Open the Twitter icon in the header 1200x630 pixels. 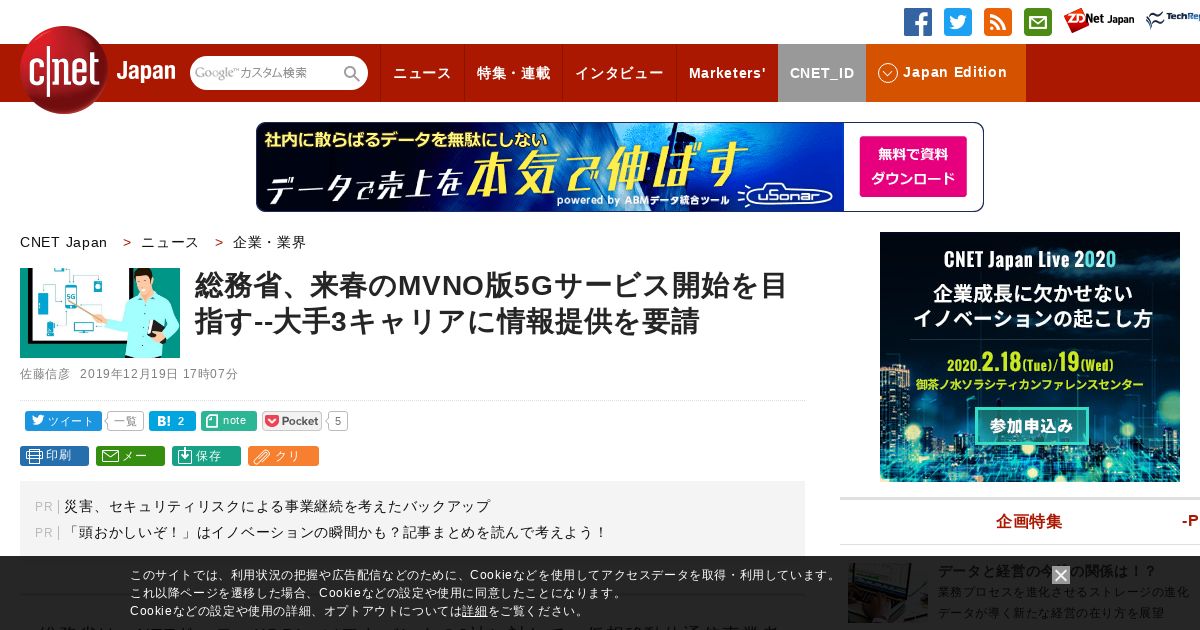[x=958, y=22]
